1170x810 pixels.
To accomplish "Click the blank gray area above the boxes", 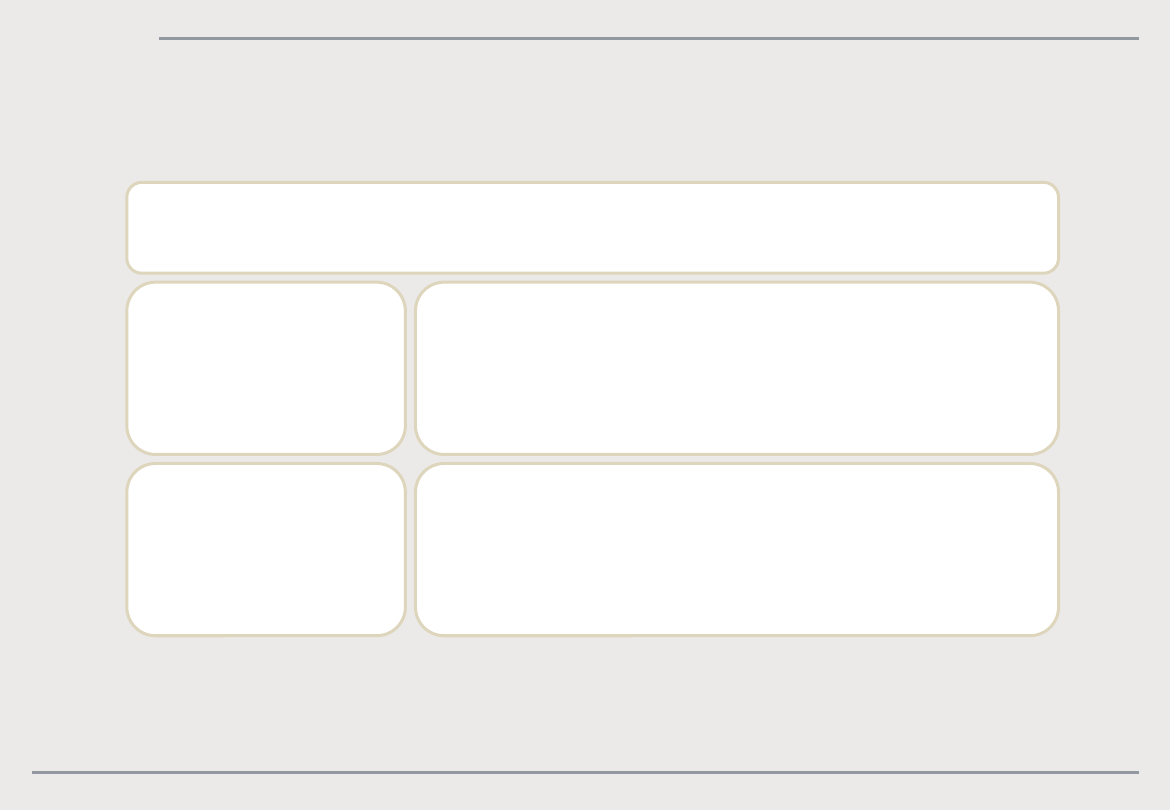I will (x=592, y=112).
